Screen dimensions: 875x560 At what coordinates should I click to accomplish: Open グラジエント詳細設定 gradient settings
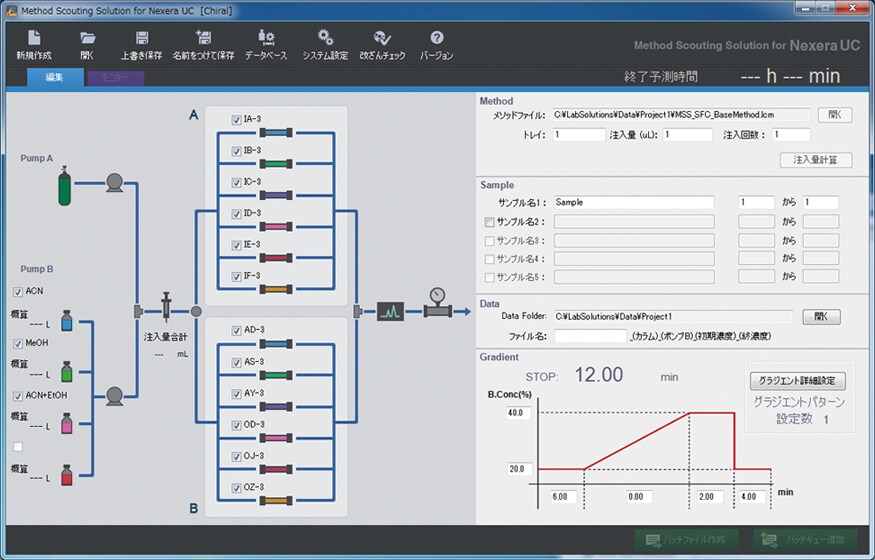797,381
